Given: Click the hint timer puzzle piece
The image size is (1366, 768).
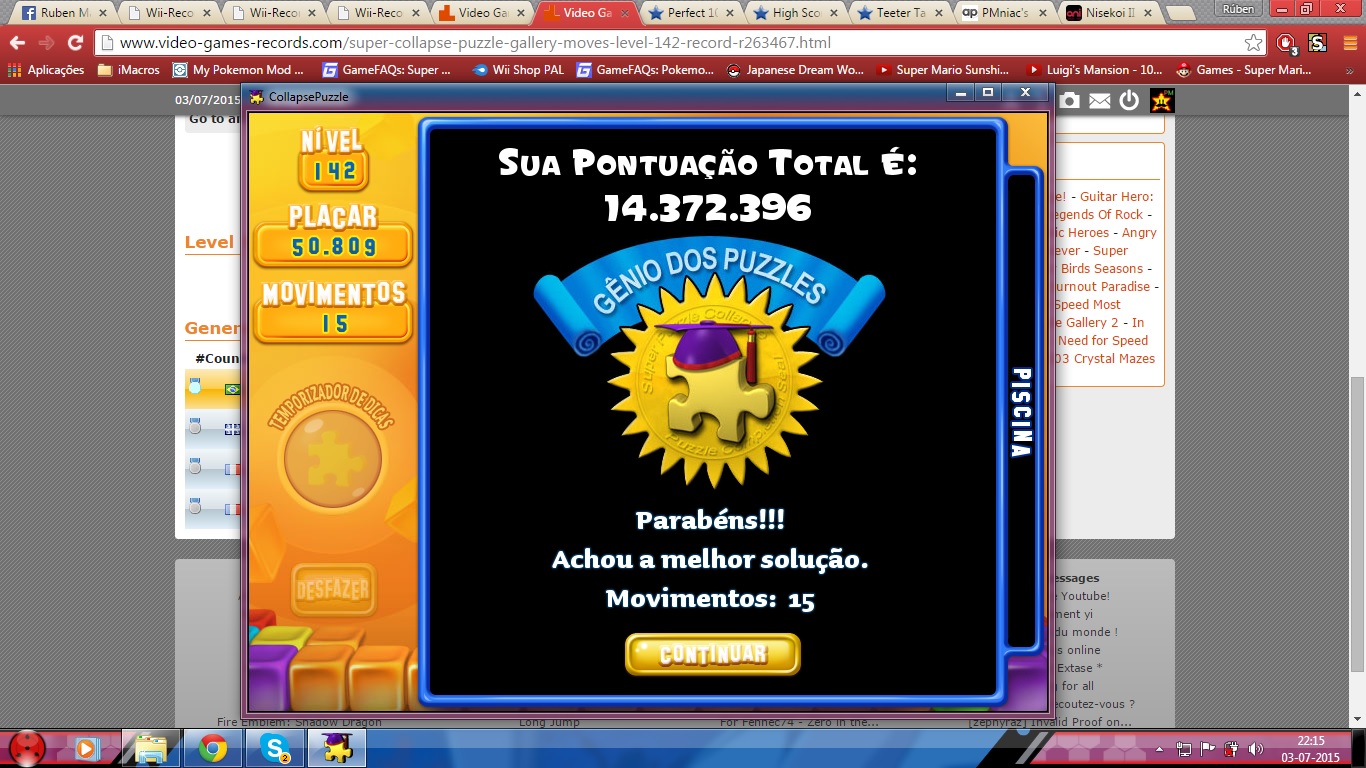Looking at the screenshot, I should click(333, 459).
